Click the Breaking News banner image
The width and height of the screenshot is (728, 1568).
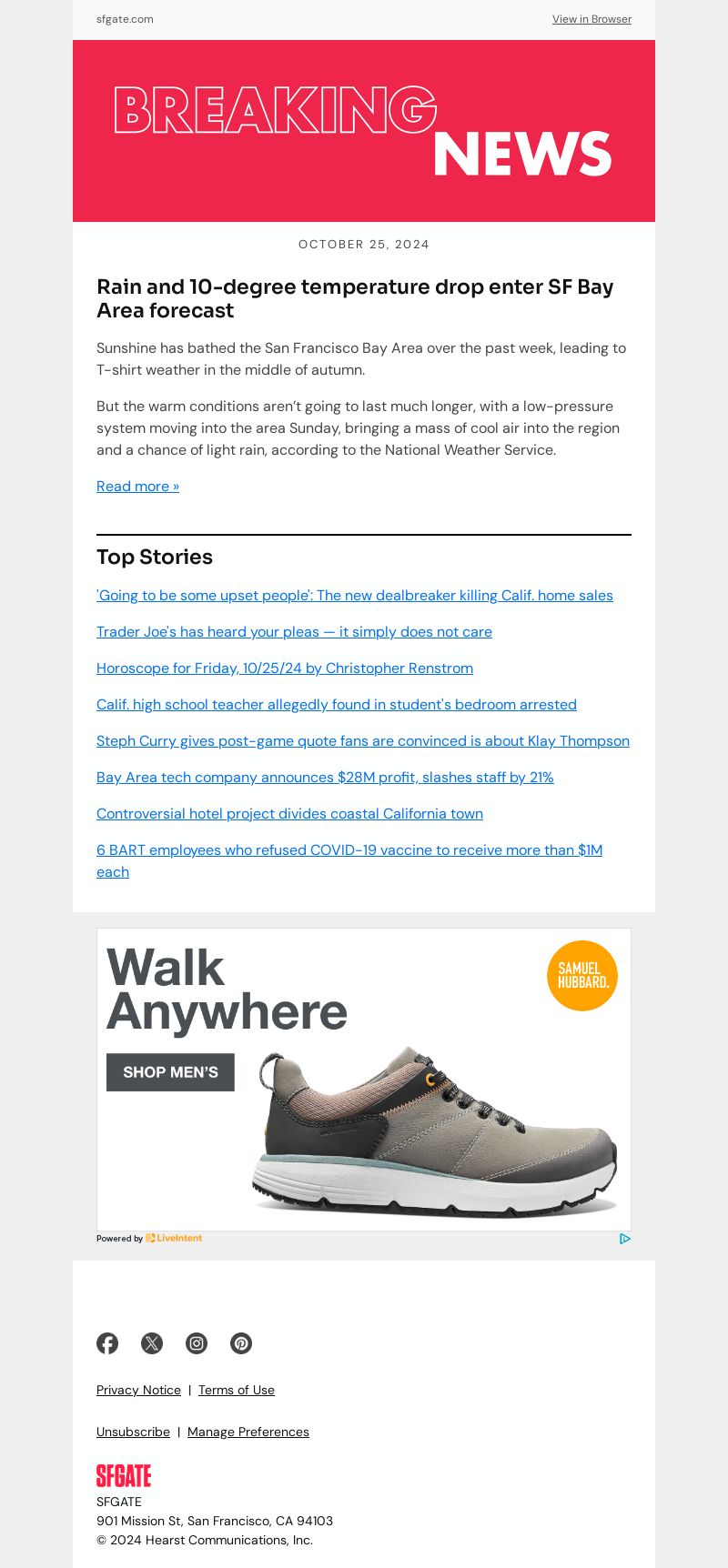point(364,131)
